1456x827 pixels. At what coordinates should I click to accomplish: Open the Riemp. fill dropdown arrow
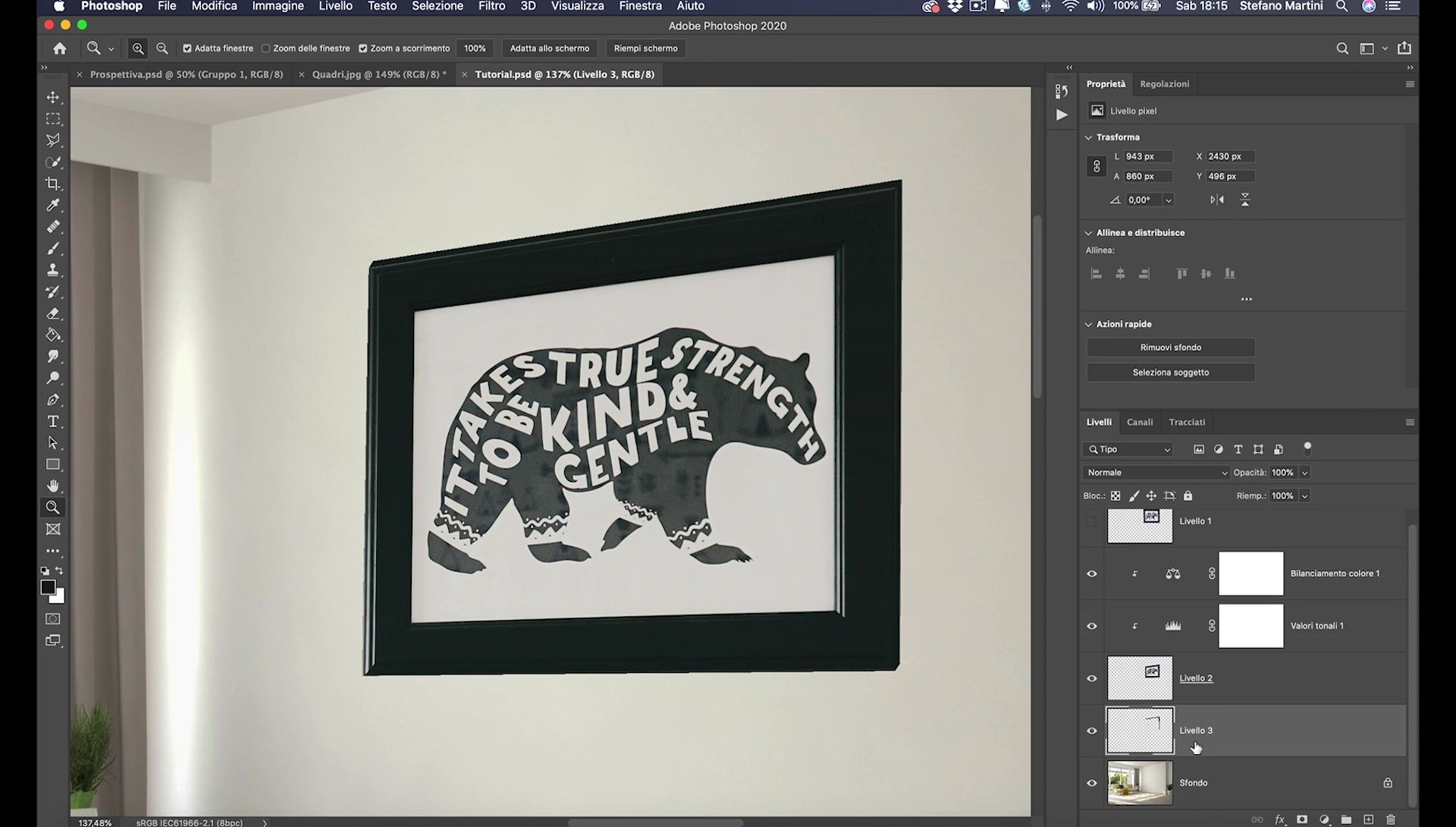[1305, 496]
